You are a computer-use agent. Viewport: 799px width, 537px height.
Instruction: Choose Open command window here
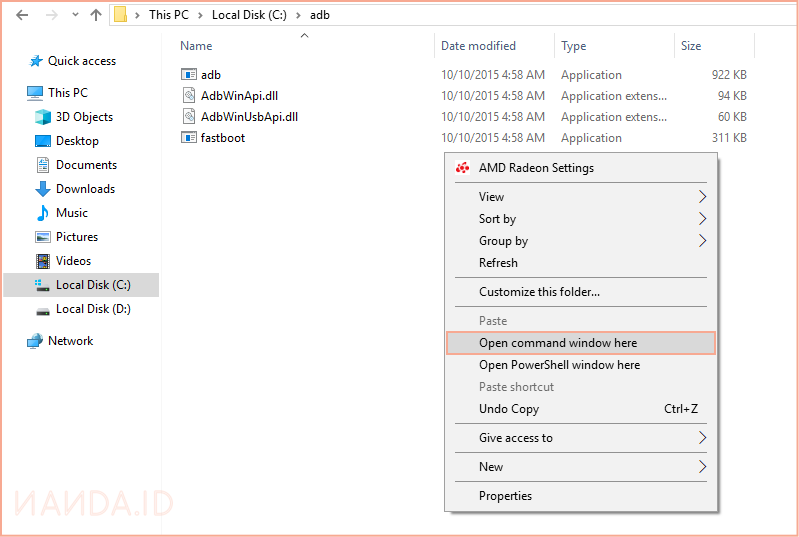(x=558, y=343)
